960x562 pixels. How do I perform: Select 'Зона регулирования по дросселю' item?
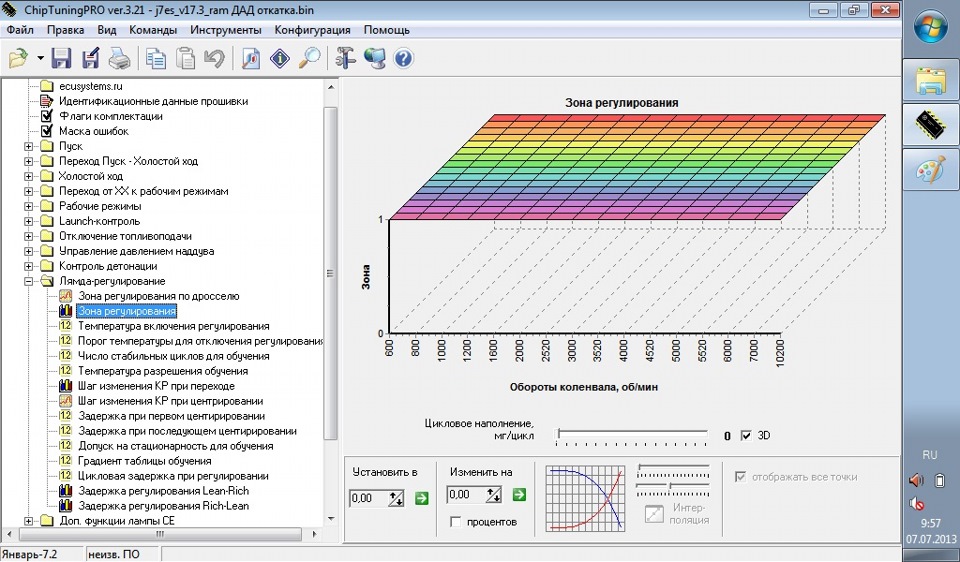pos(159,296)
